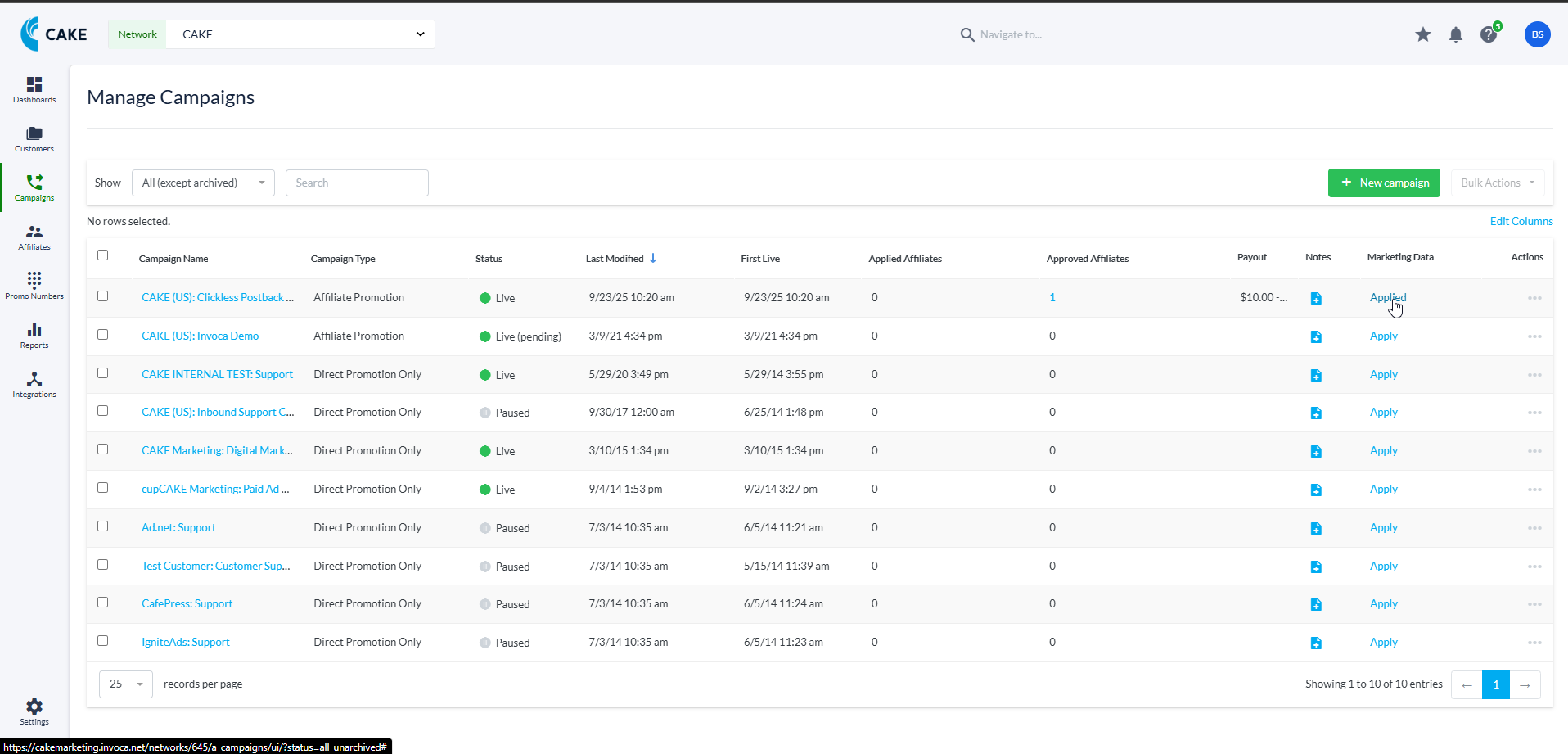
Task: Open notes icon for CAKE Marketing: Digital Mark
Action: 1316,452
